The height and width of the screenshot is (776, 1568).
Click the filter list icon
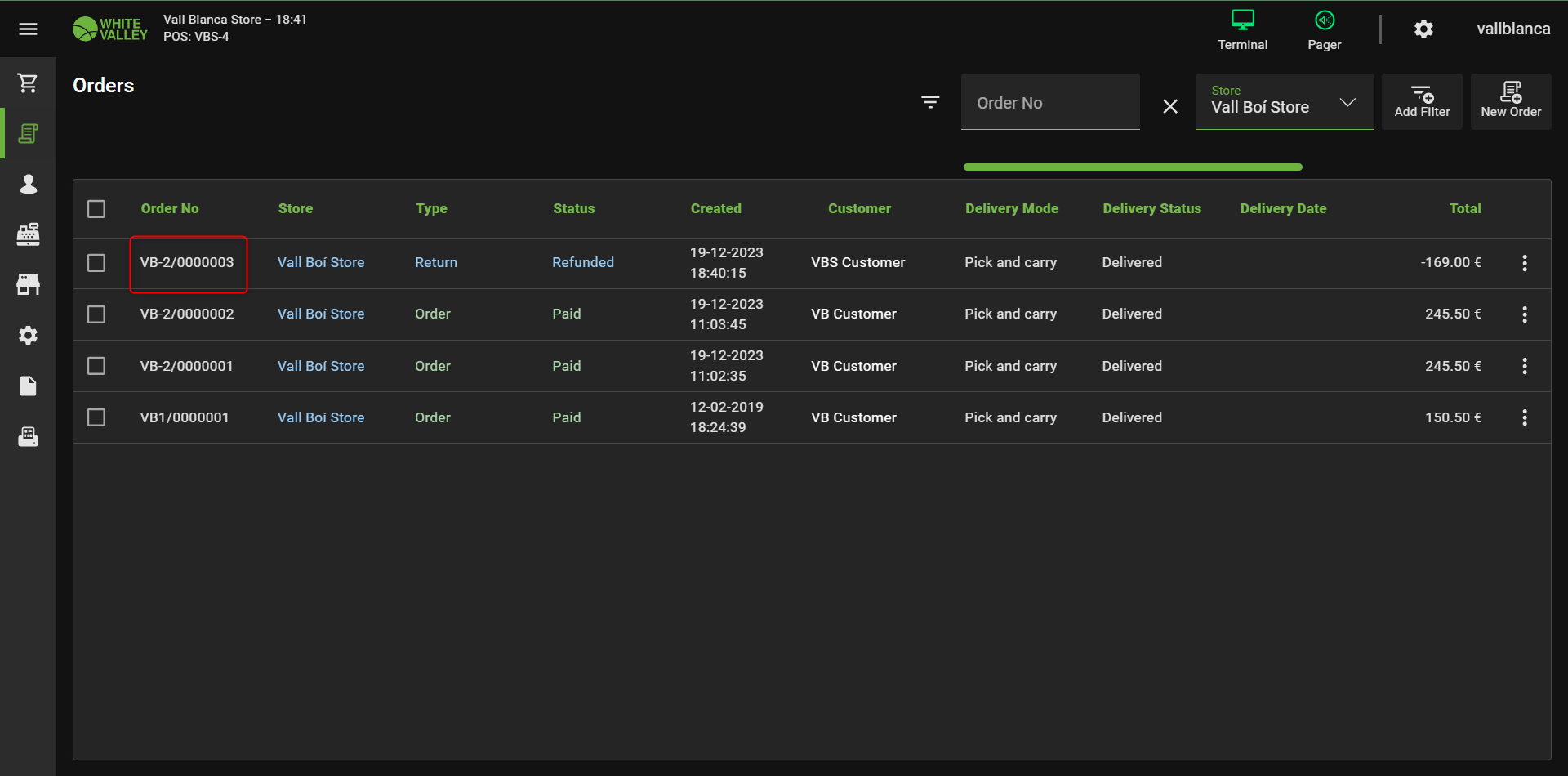(930, 102)
